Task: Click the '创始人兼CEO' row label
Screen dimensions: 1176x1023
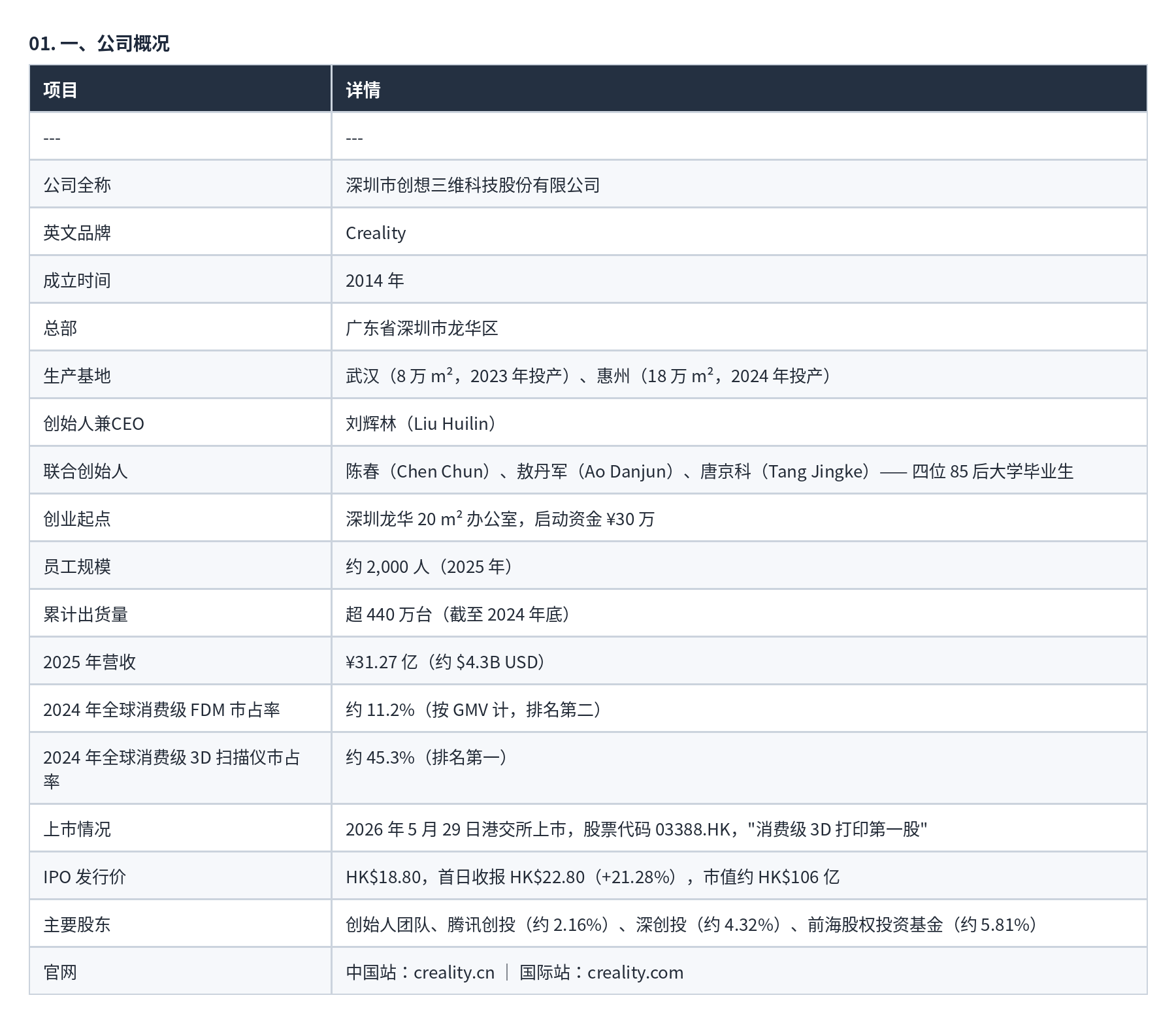Action: [x=180, y=423]
